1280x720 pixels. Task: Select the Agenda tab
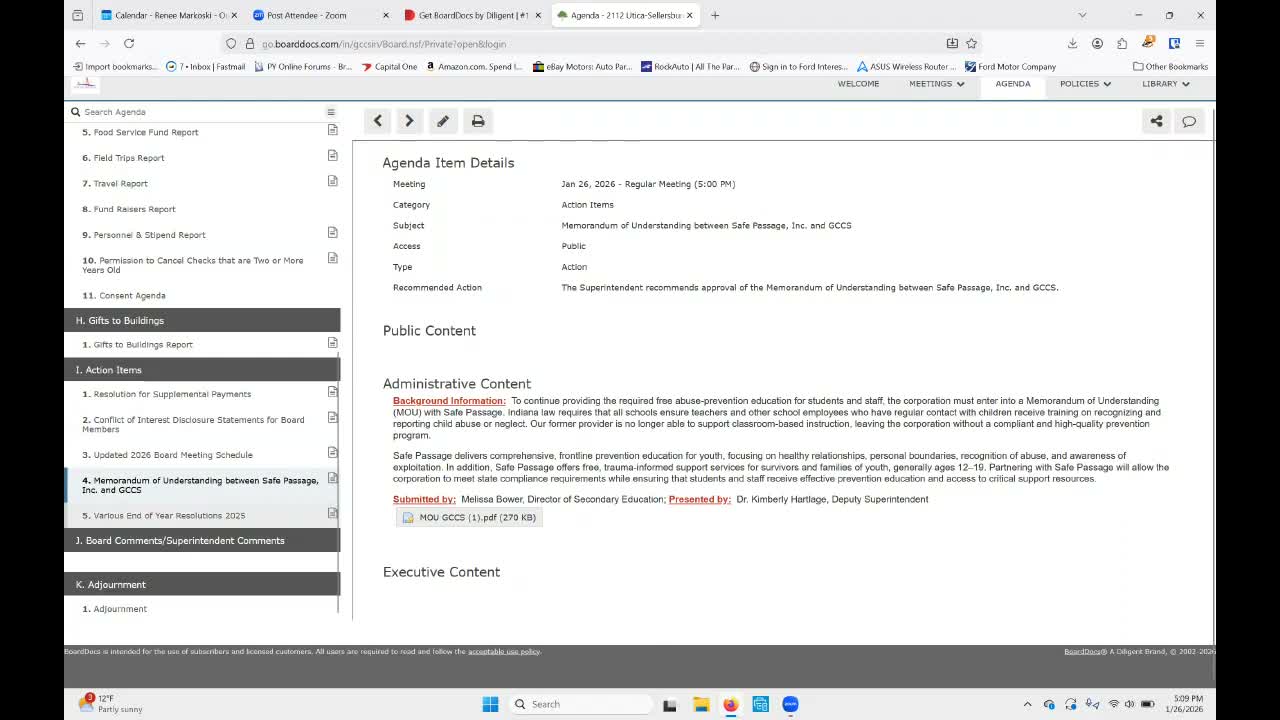pyautogui.click(x=1013, y=84)
